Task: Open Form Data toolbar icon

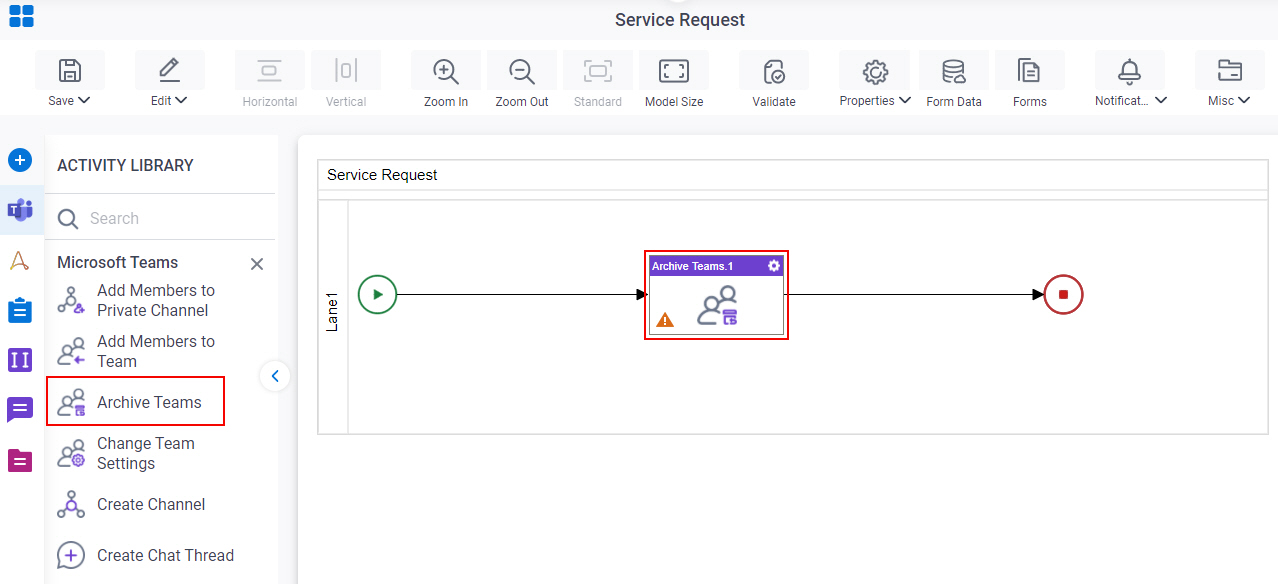Action: click(954, 71)
